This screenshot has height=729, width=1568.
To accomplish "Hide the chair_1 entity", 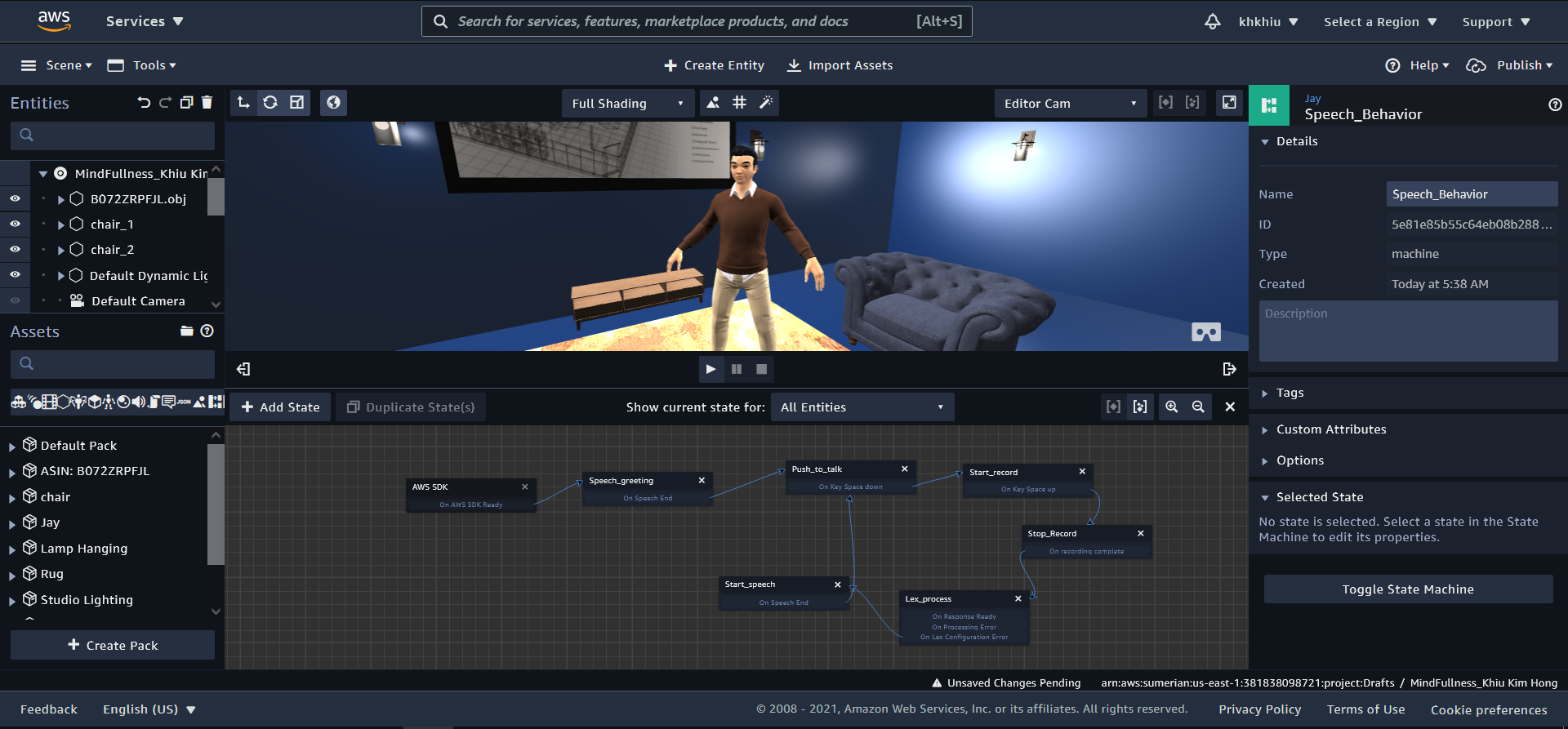I will tap(15, 224).
